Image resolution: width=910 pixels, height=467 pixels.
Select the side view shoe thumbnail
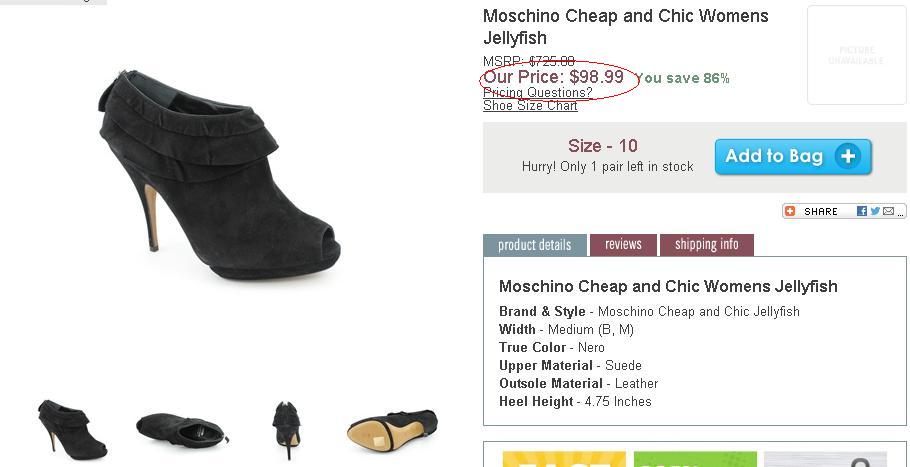tap(72, 426)
